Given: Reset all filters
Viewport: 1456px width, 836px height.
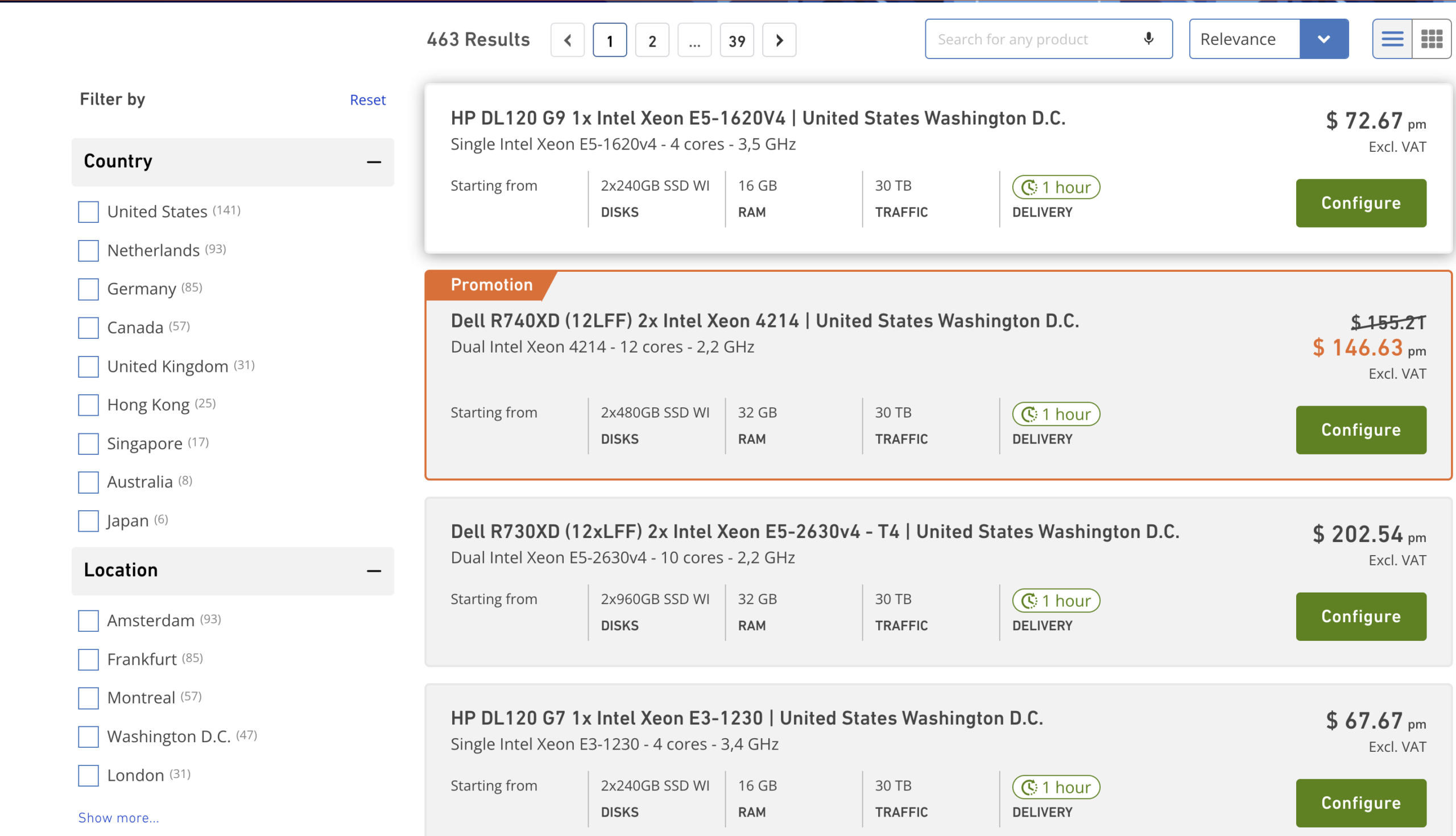Looking at the screenshot, I should coord(367,100).
